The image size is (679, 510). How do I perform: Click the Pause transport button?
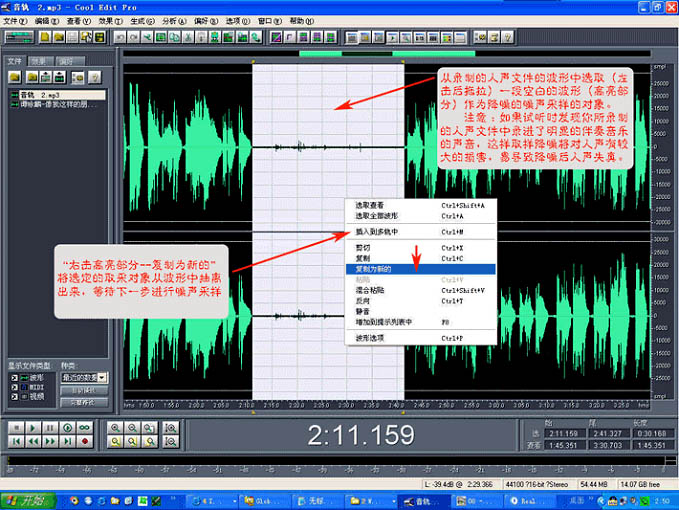[51, 428]
